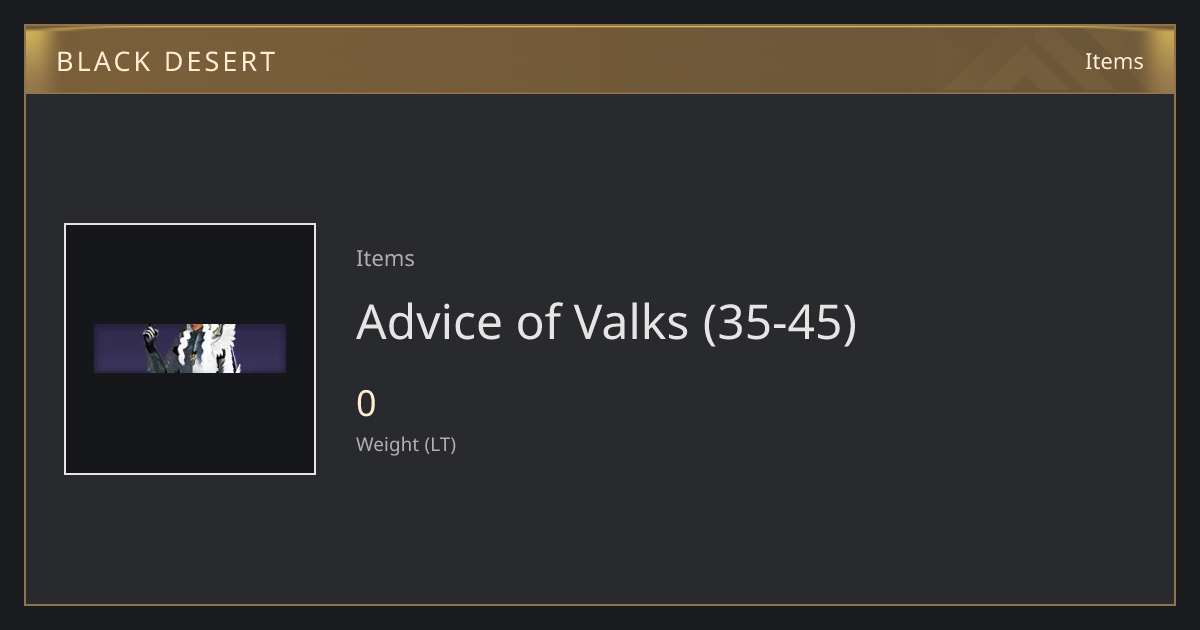Click the Weight (LT) label
Viewport: 1200px width, 630px height.
(406, 444)
